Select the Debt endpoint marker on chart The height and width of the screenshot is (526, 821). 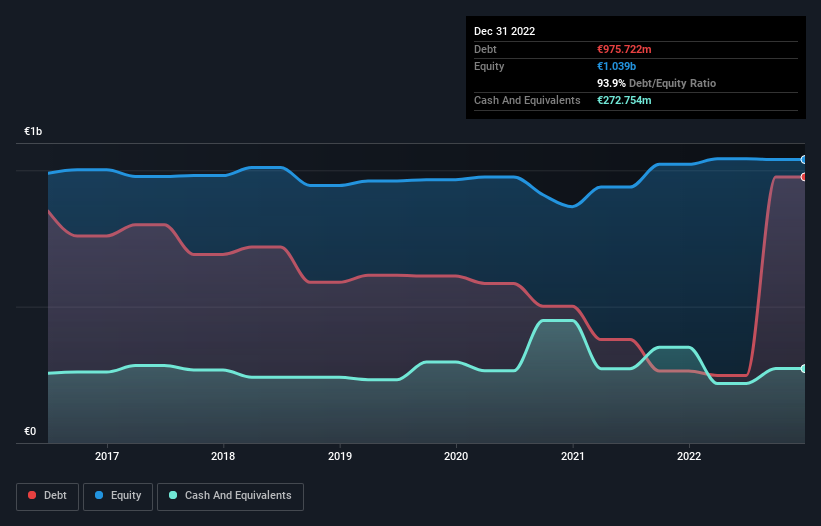click(x=804, y=177)
